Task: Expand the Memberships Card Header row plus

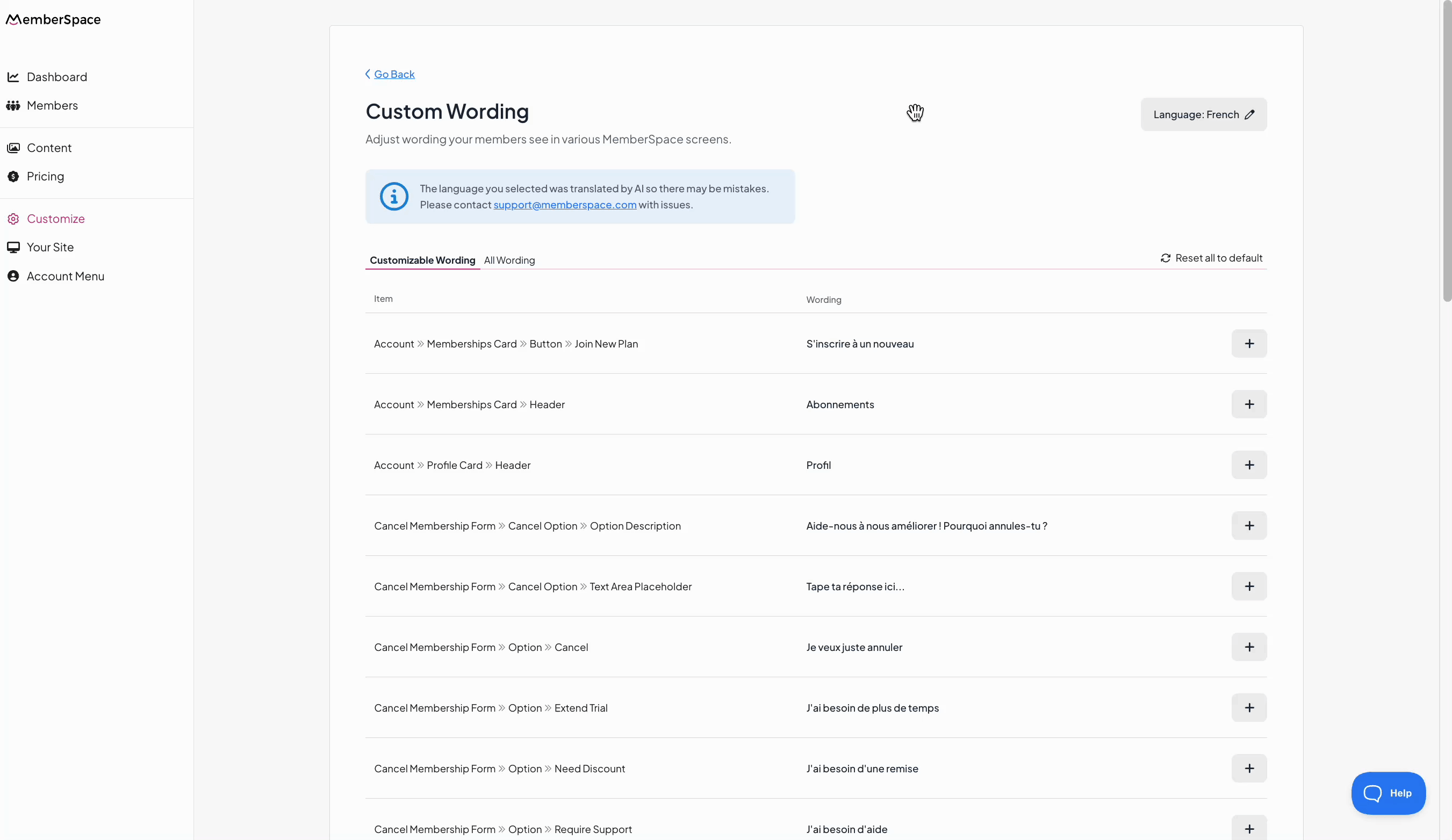Action: point(1249,404)
